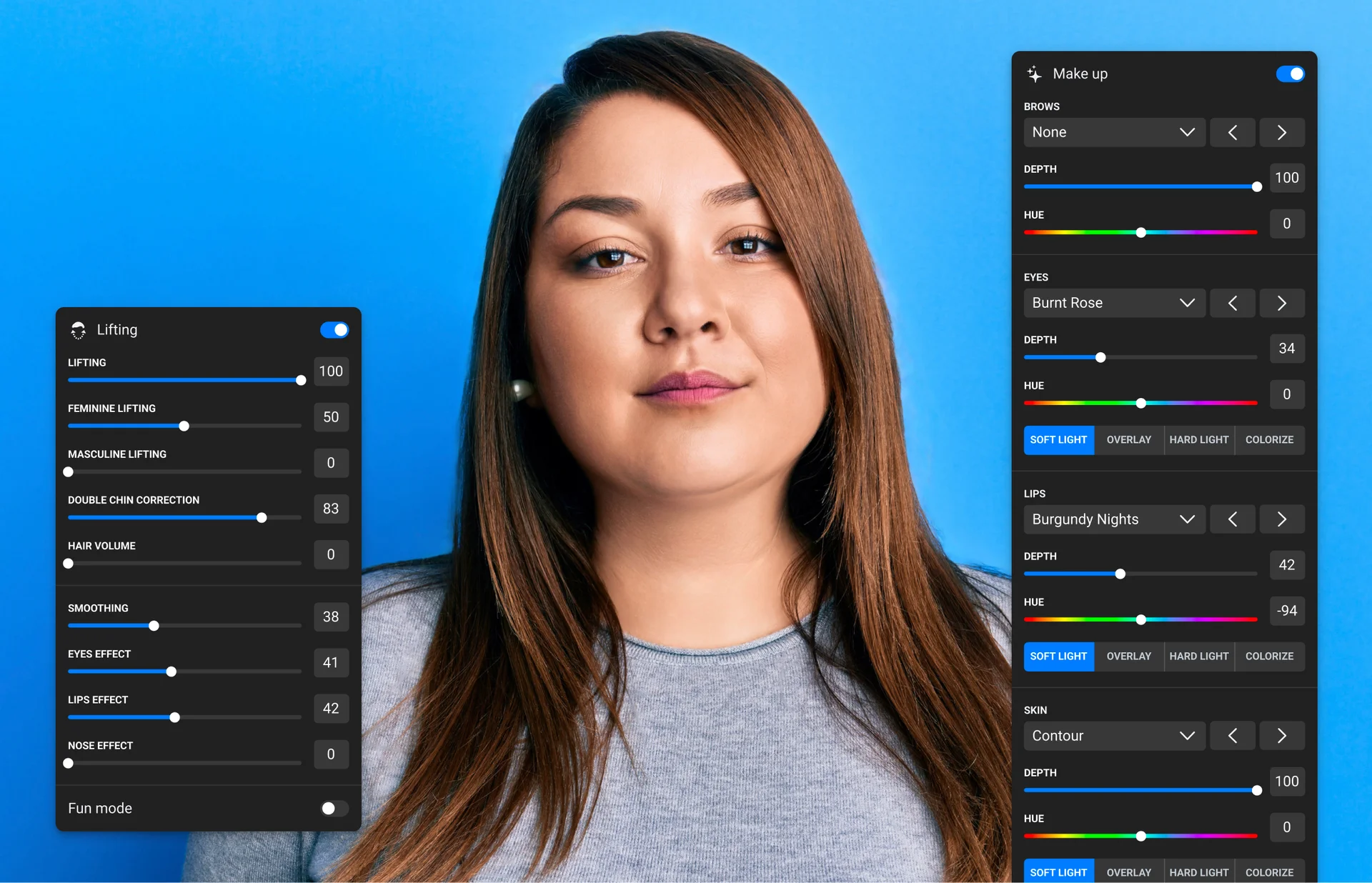Go to previous Skin preset
The width and height of the screenshot is (1372, 883).
[1233, 736]
